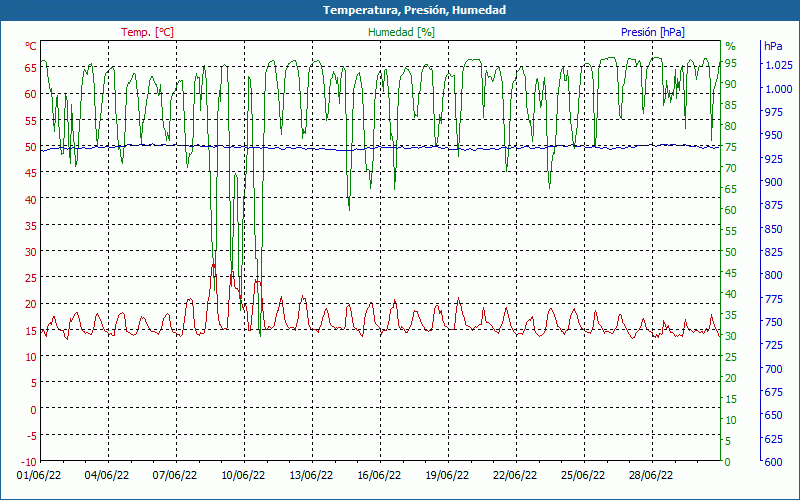
Task: Select the 'Temp. [°C]' red legend label
Action: tap(147, 32)
